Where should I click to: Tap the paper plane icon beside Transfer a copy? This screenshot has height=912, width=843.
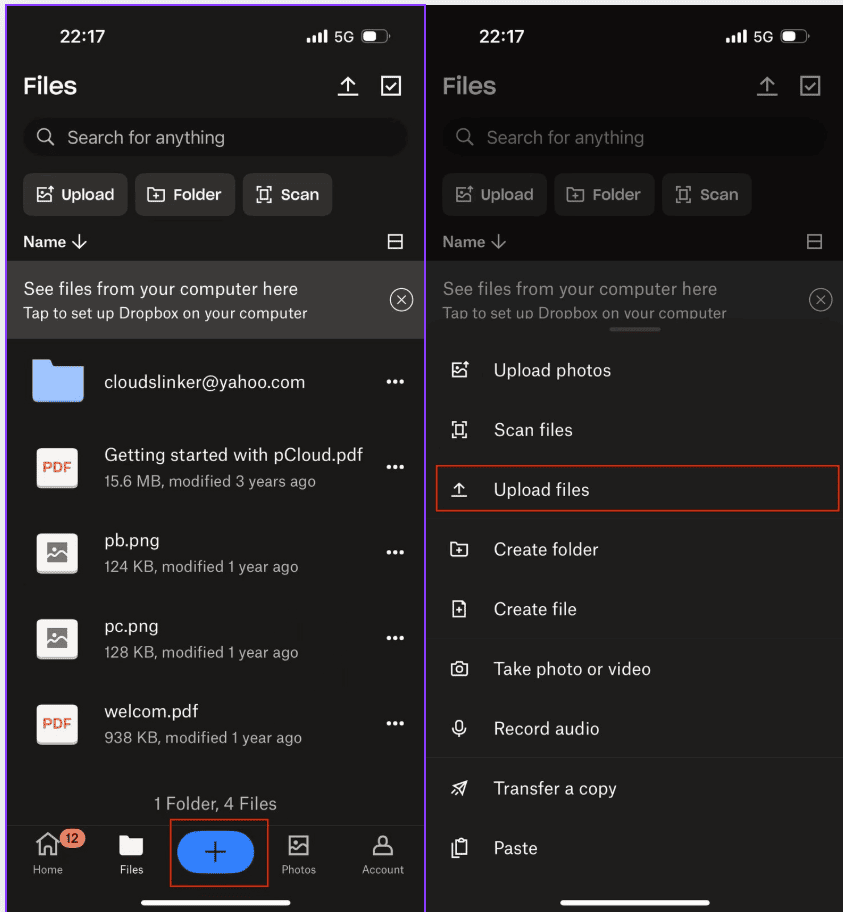click(460, 788)
